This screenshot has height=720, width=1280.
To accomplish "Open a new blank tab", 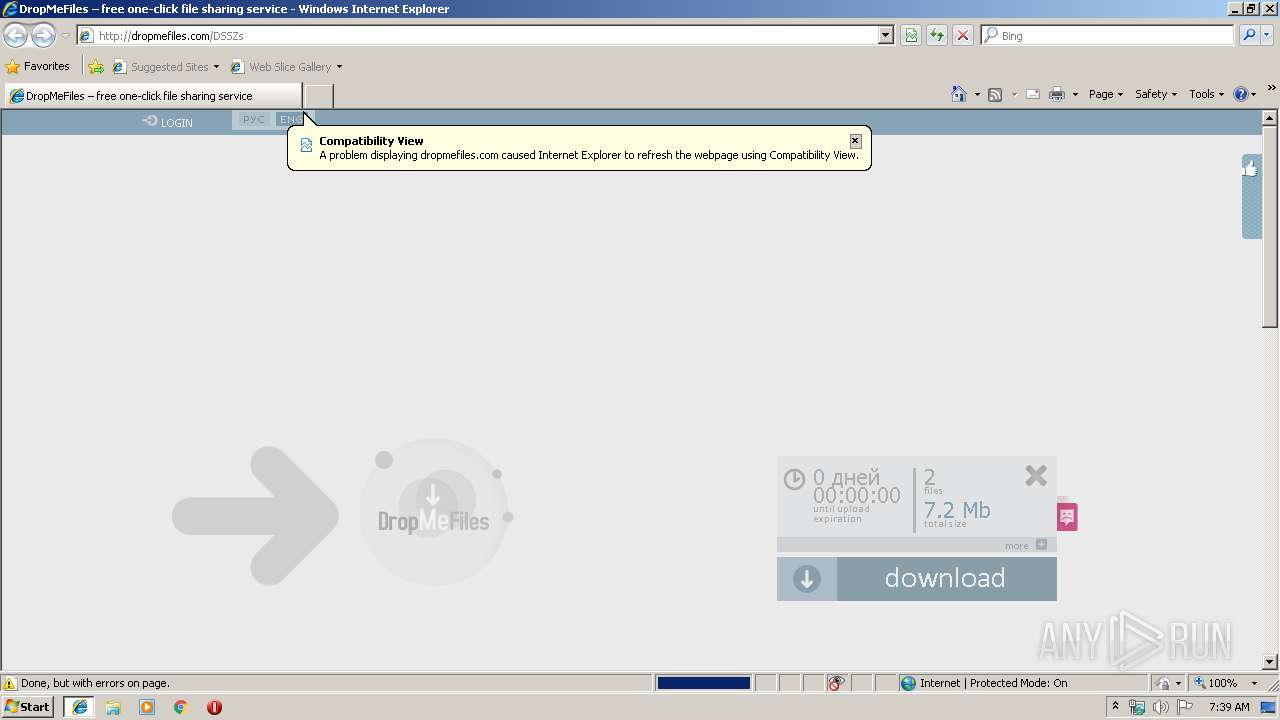I will (318, 96).
